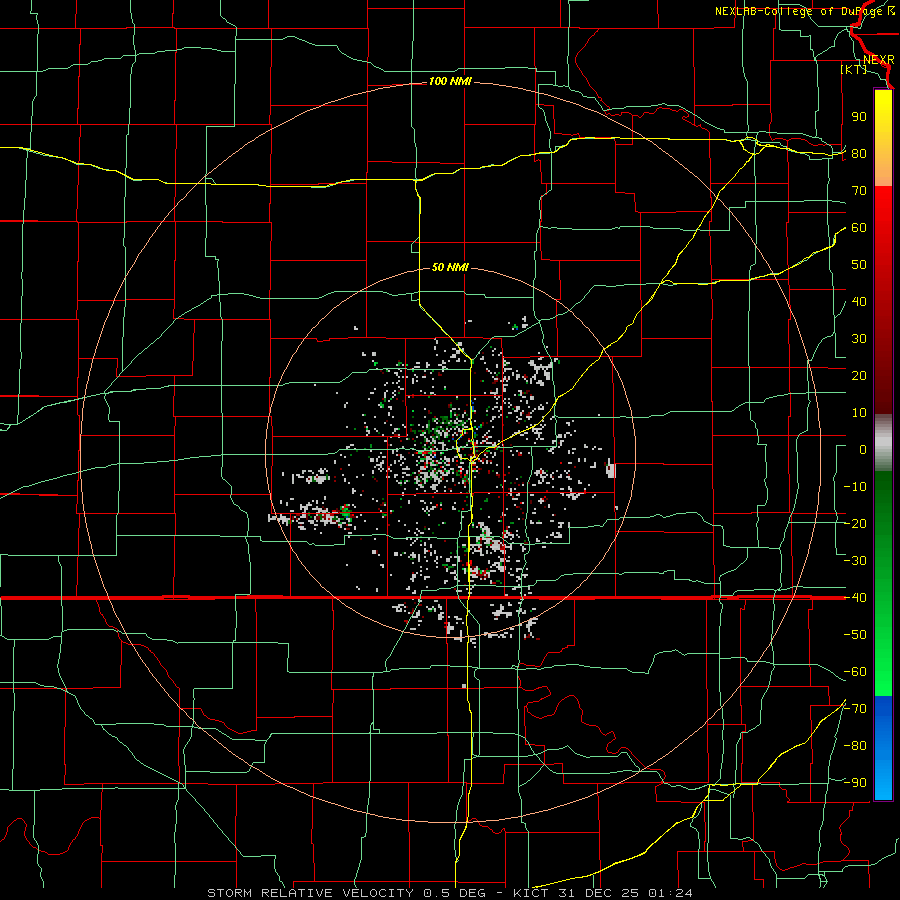This screenshot has width=900, height=900.
Task: Click the 50 NMI range ring label
Action: click(x=450, y=267)
